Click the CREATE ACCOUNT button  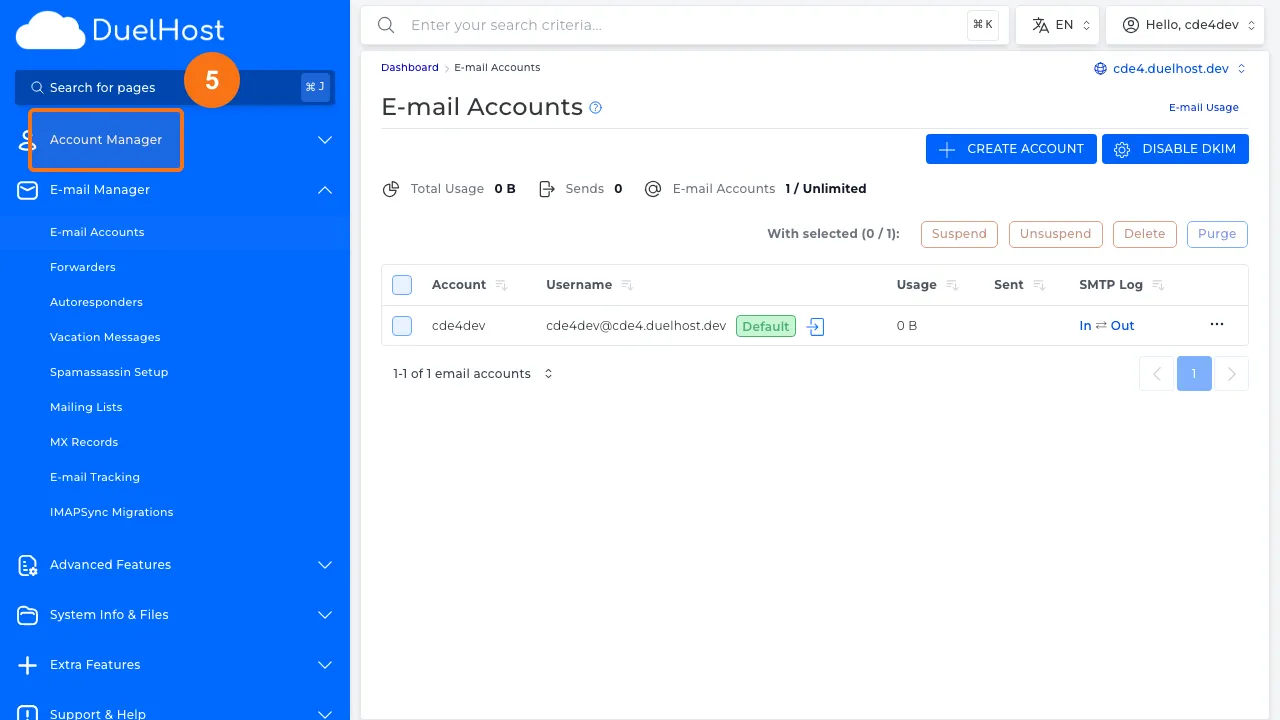1010,148
